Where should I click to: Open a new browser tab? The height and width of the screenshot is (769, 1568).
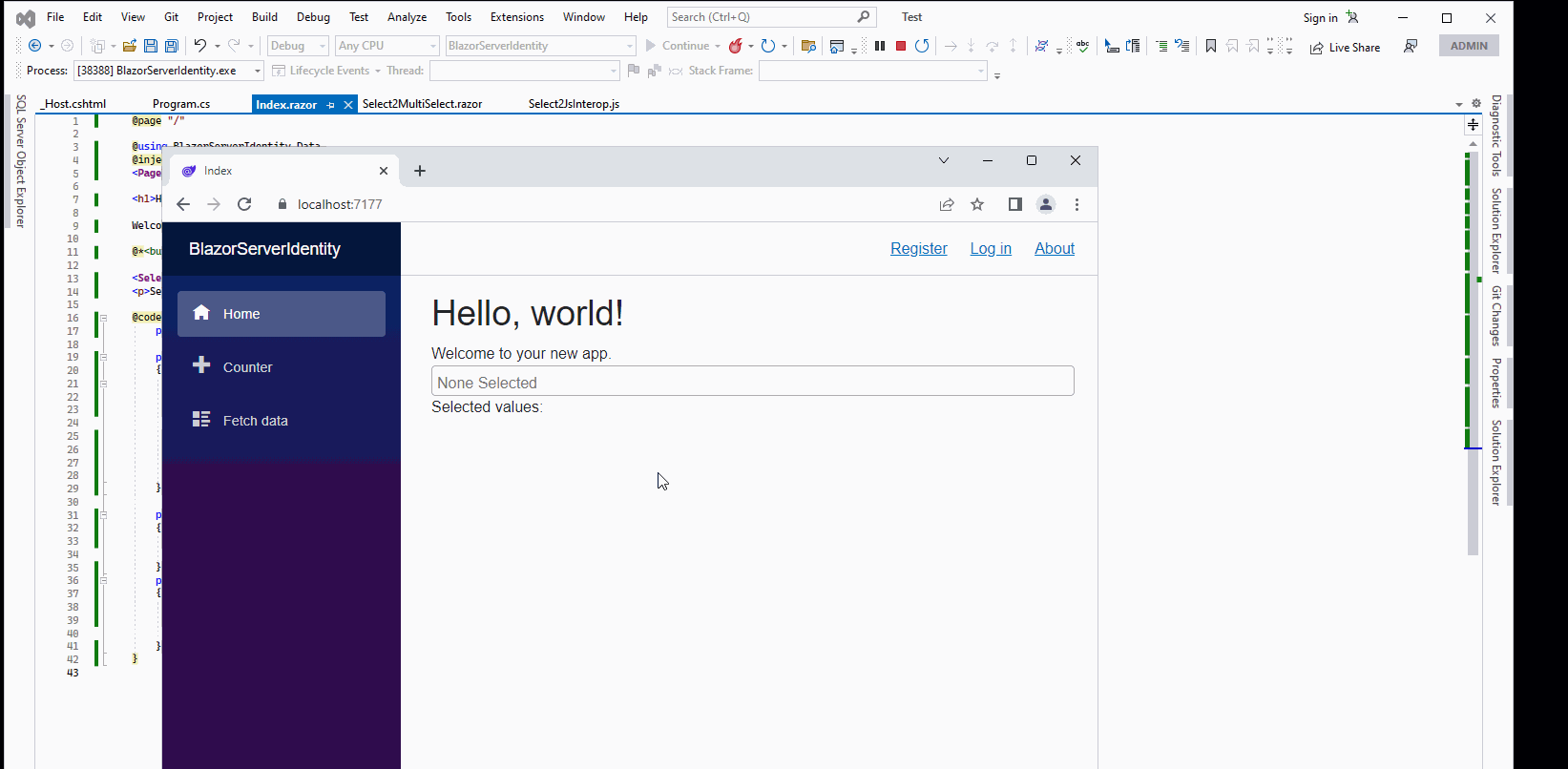[420, 171]
